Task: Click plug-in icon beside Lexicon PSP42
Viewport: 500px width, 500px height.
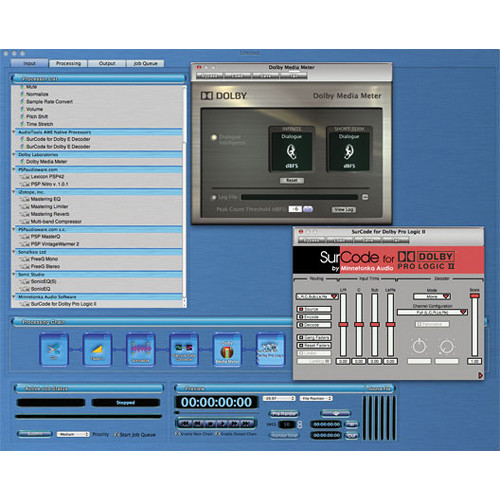Action: pyautogui.click(x=25, y=177)
